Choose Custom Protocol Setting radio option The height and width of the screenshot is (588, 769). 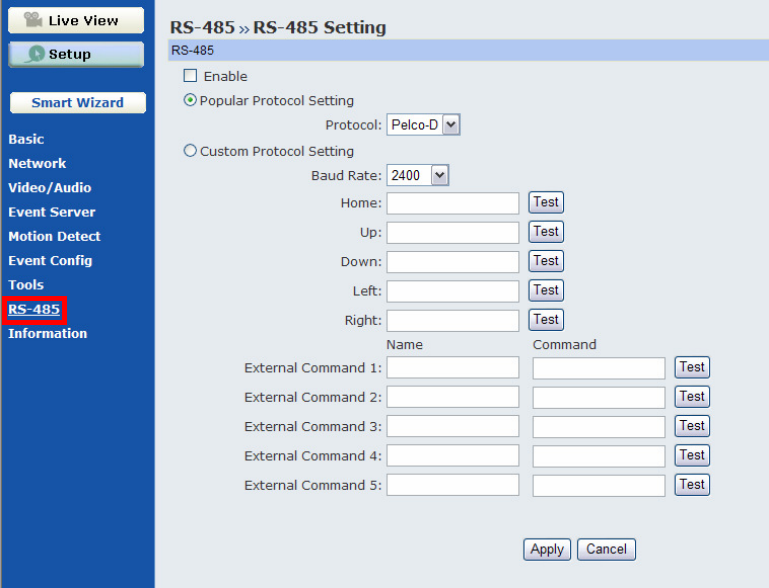(190, 151)
